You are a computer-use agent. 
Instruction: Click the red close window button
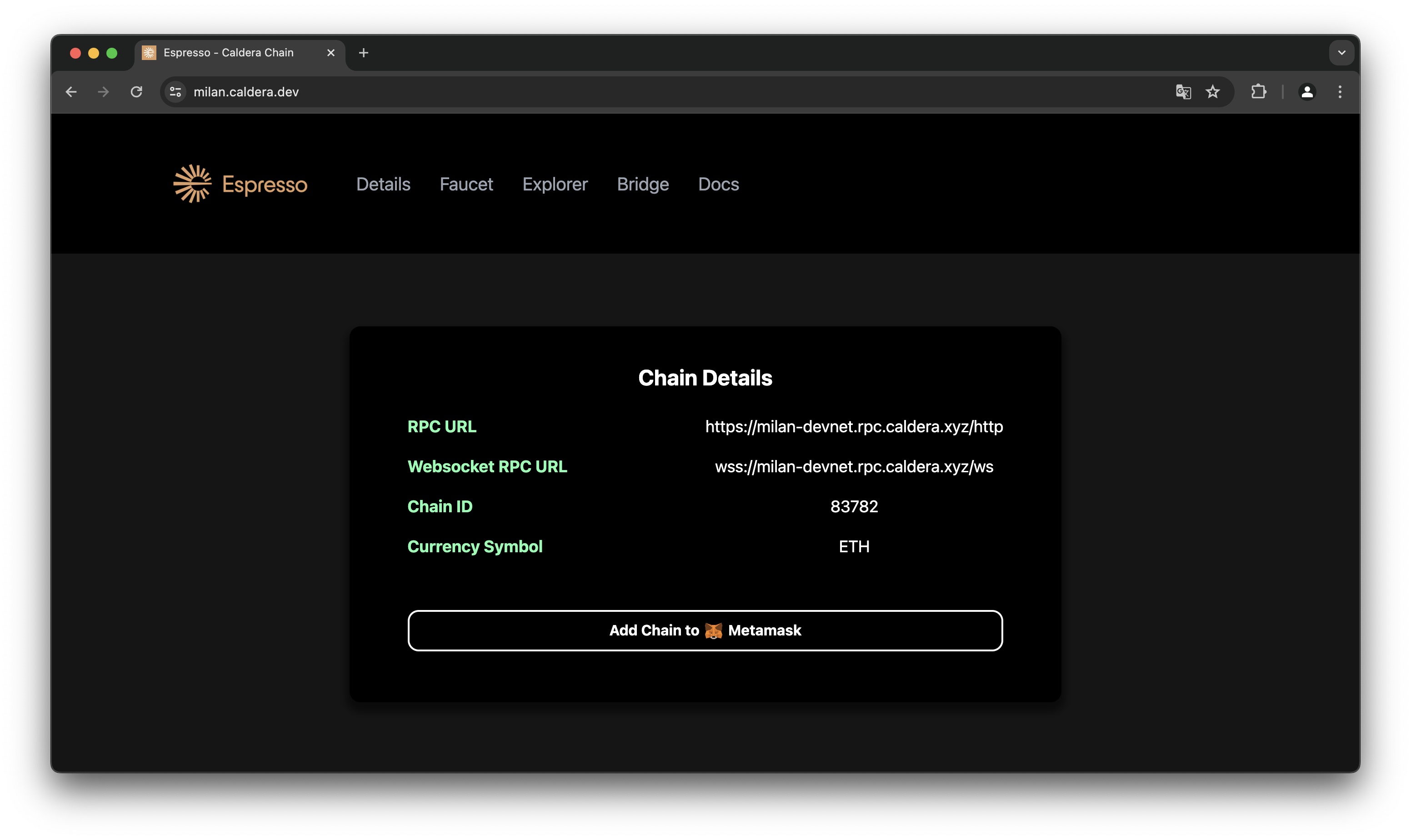(75, 53)
